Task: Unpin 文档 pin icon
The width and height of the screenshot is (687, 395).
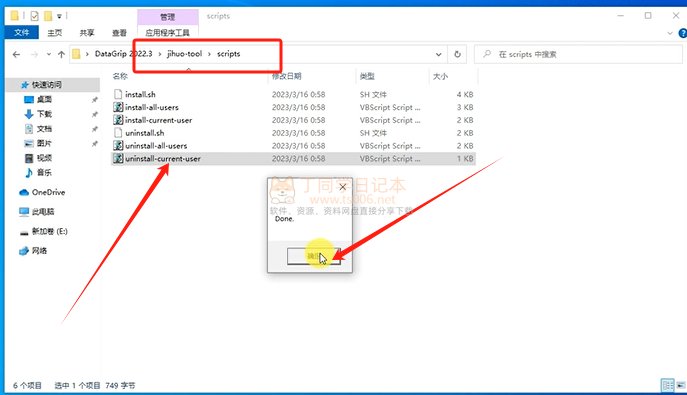Action: pyautogui.click(x=95, y=129)
